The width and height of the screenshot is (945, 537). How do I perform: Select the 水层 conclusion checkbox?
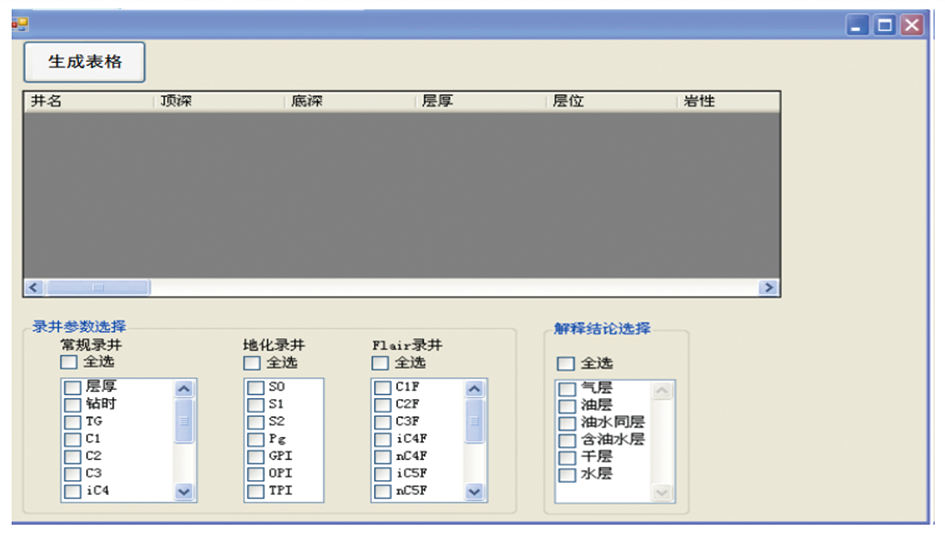coord(567,475)
